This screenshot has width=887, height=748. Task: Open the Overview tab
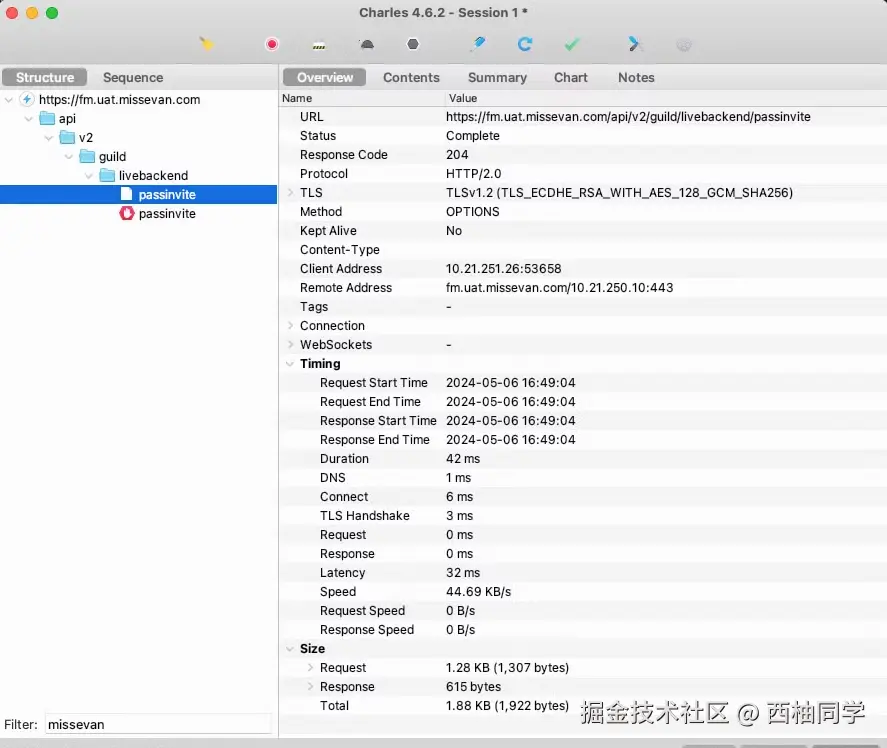(x=325, y=77)
